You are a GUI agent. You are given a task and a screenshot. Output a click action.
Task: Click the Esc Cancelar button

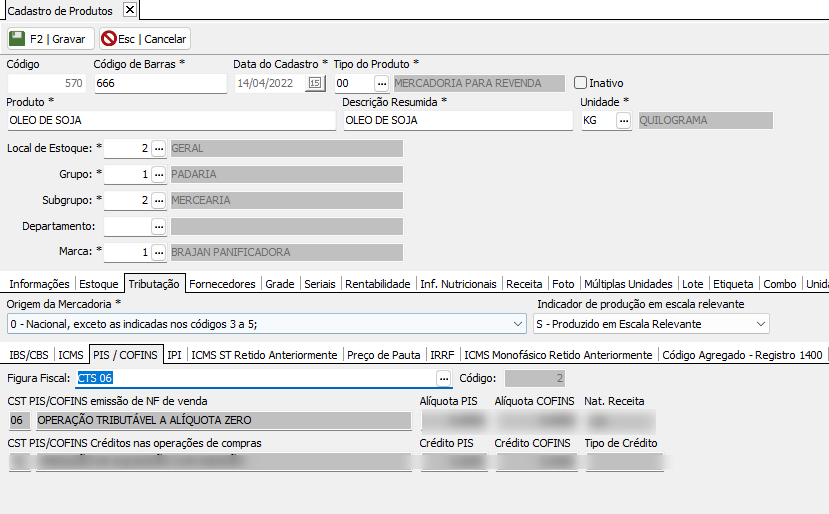[144, 39]
